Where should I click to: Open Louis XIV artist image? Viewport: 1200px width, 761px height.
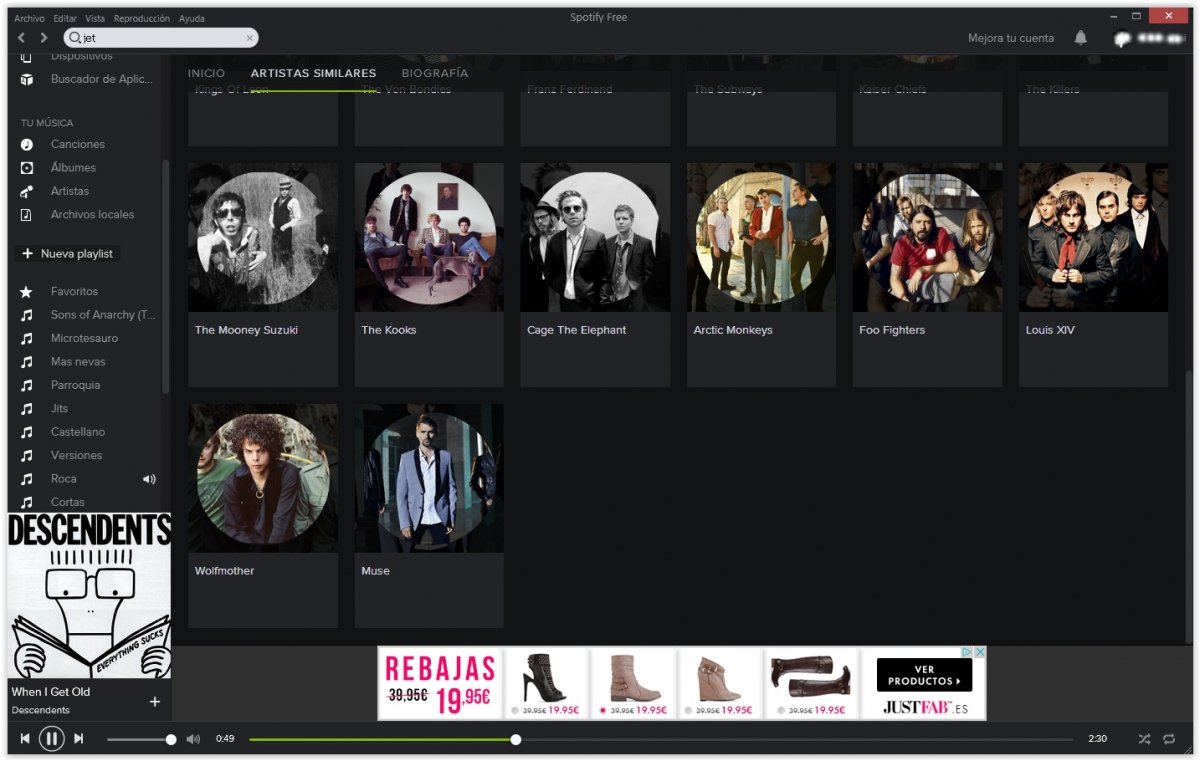coord(1093,237)
